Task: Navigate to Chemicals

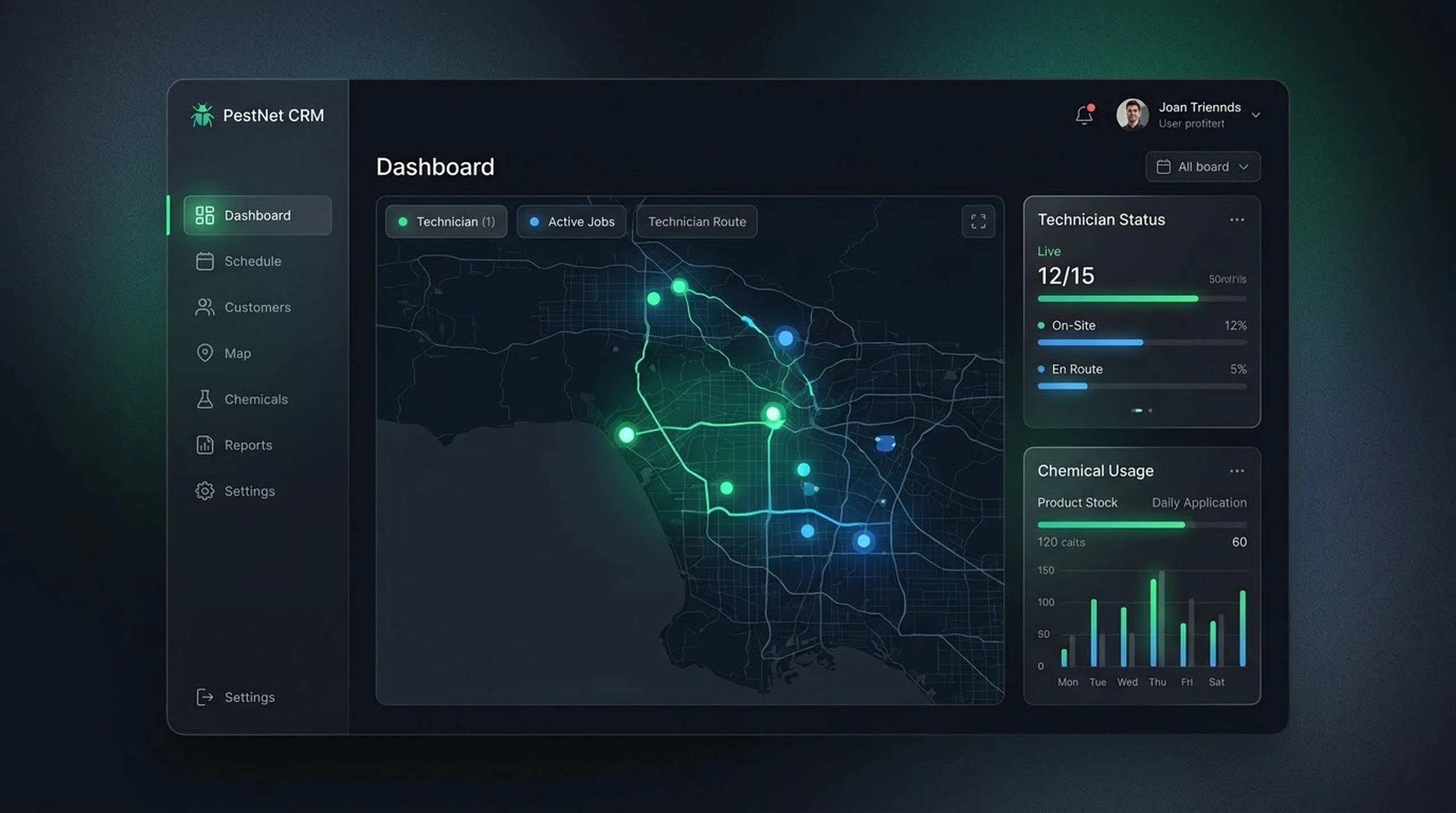Action: tap(256, 399)
